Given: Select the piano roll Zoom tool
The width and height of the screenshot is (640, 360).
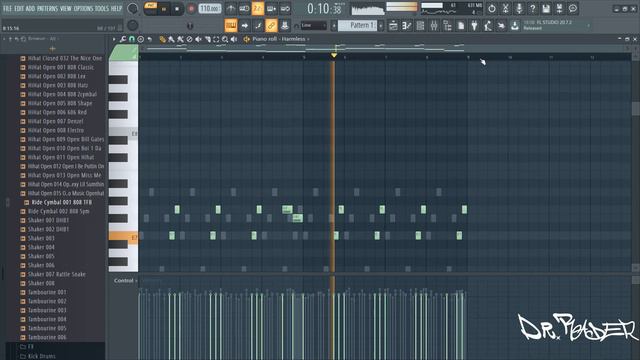Looking at the screenshot, I should click(x=225, y=39).
